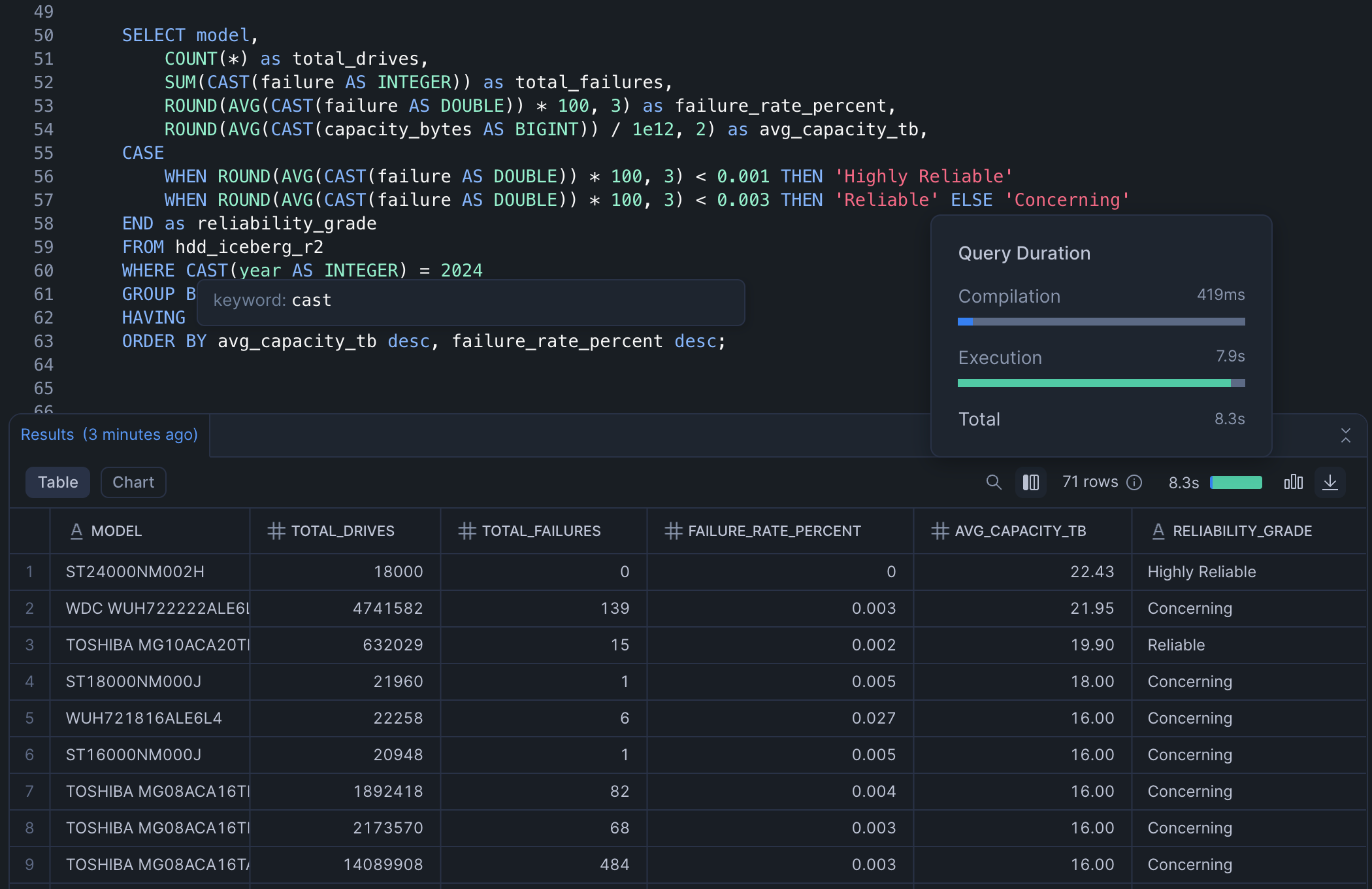Click the search results magnifier icon

(993, 482)
